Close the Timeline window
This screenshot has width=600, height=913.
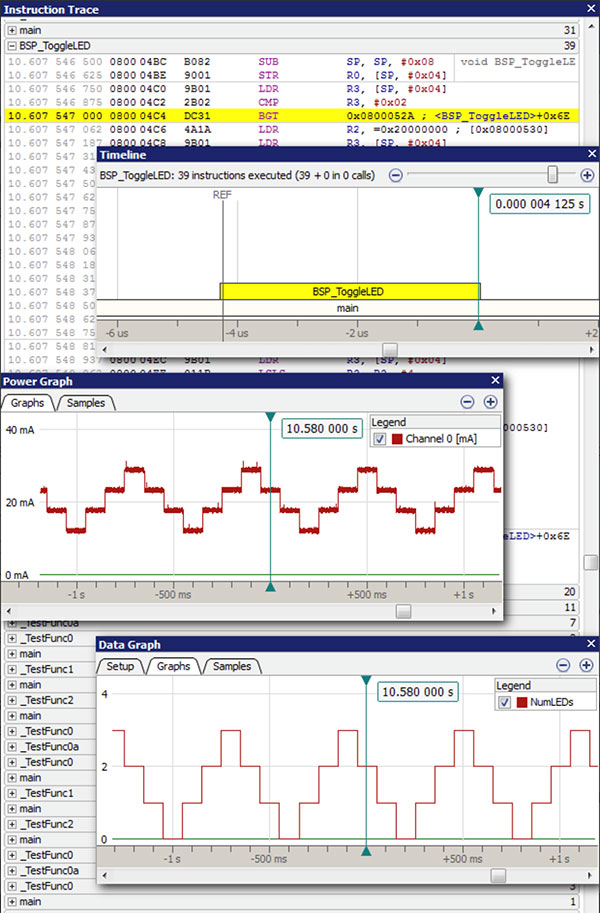[591, 155]
